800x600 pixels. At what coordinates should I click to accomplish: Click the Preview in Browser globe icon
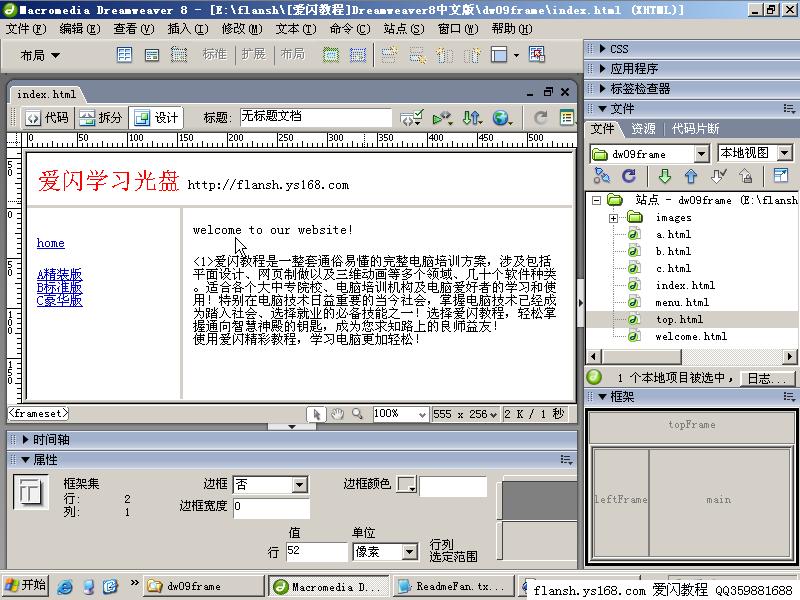502,118
